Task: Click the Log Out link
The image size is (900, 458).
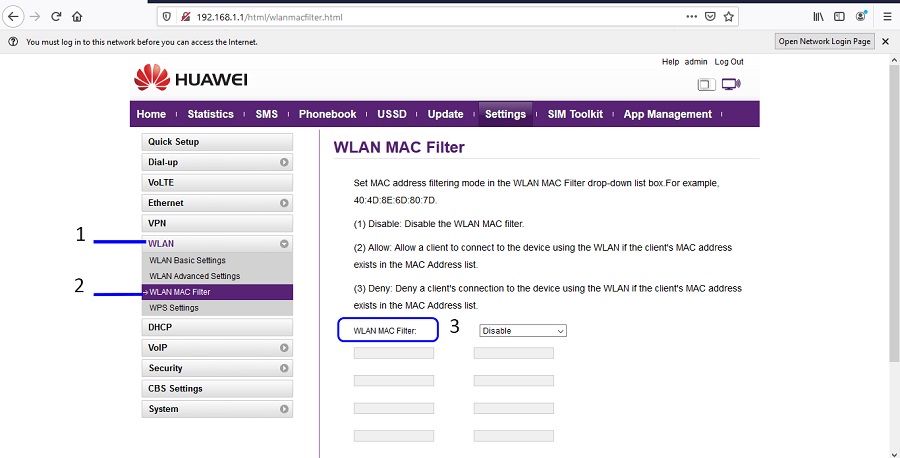Action: (729, 62)
